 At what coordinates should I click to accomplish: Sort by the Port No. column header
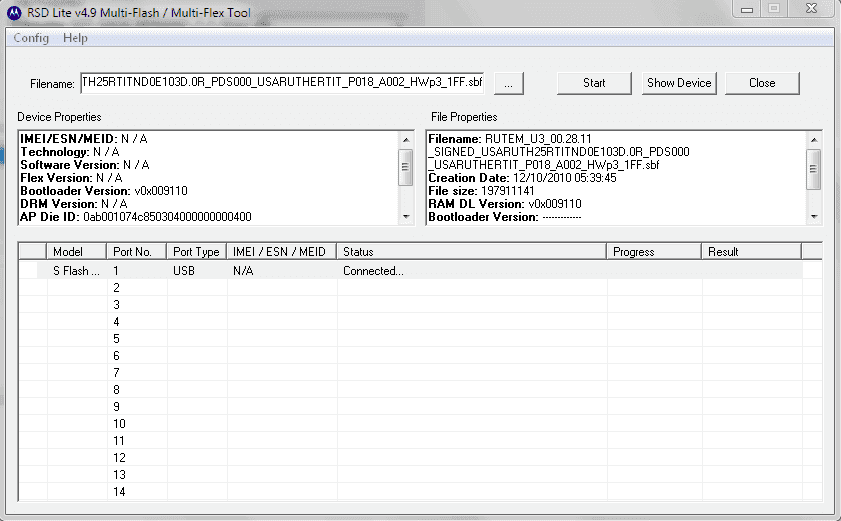coord(136,252)
